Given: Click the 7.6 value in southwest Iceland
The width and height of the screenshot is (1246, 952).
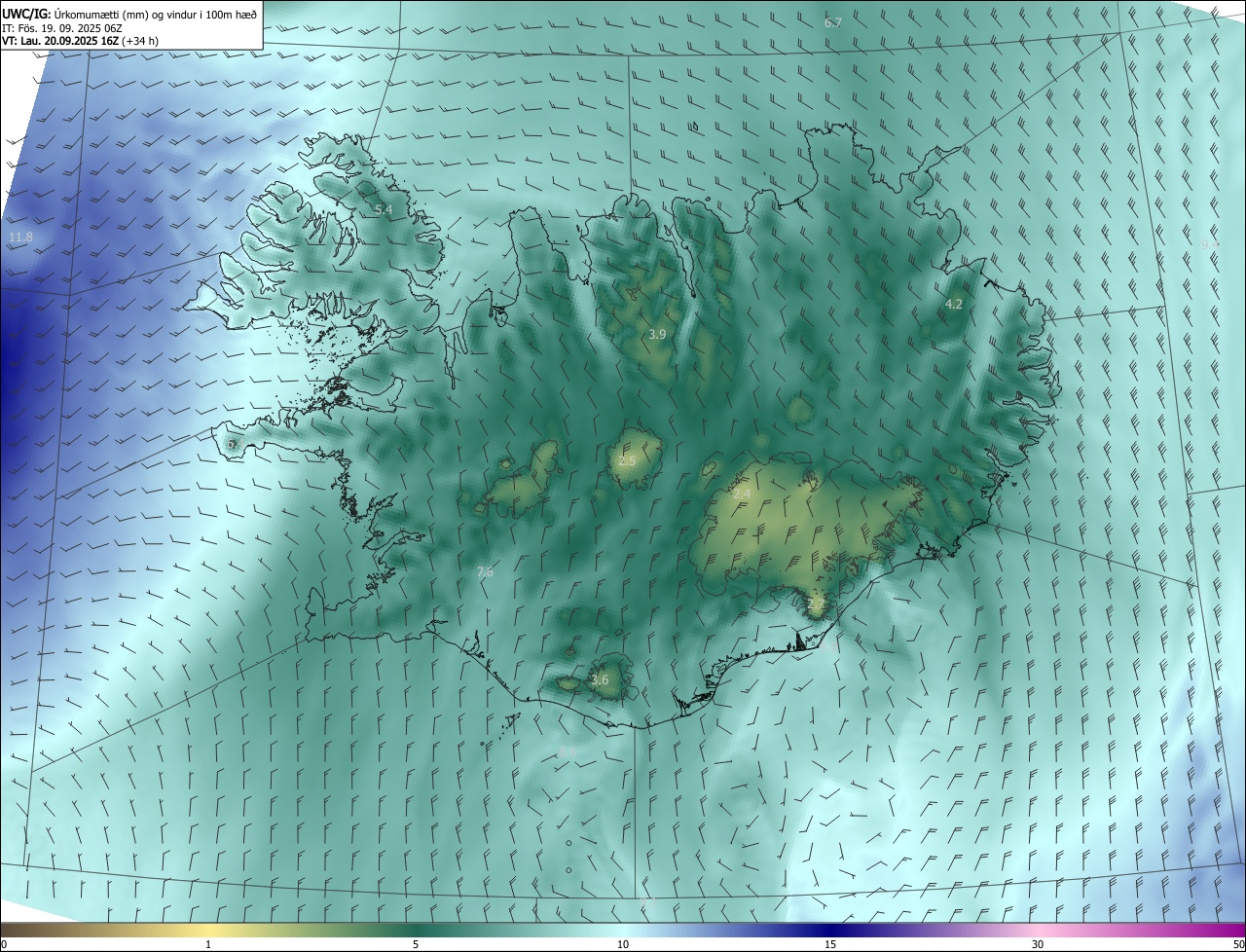Looking at the screenshot, I should [x=485, y=572].
